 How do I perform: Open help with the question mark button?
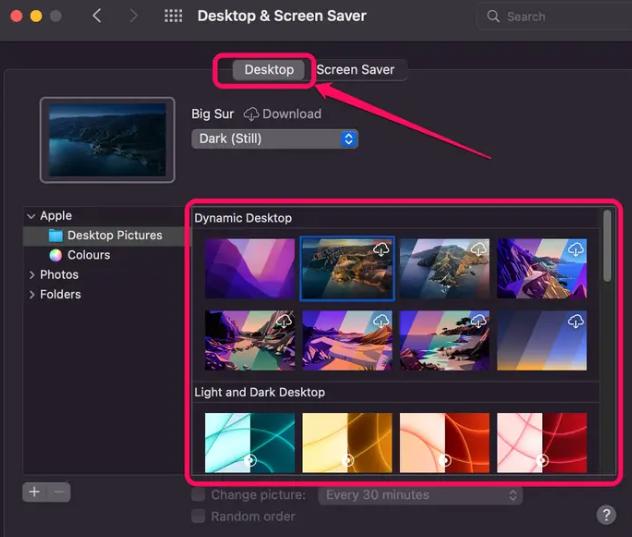(x=606, y=515)
